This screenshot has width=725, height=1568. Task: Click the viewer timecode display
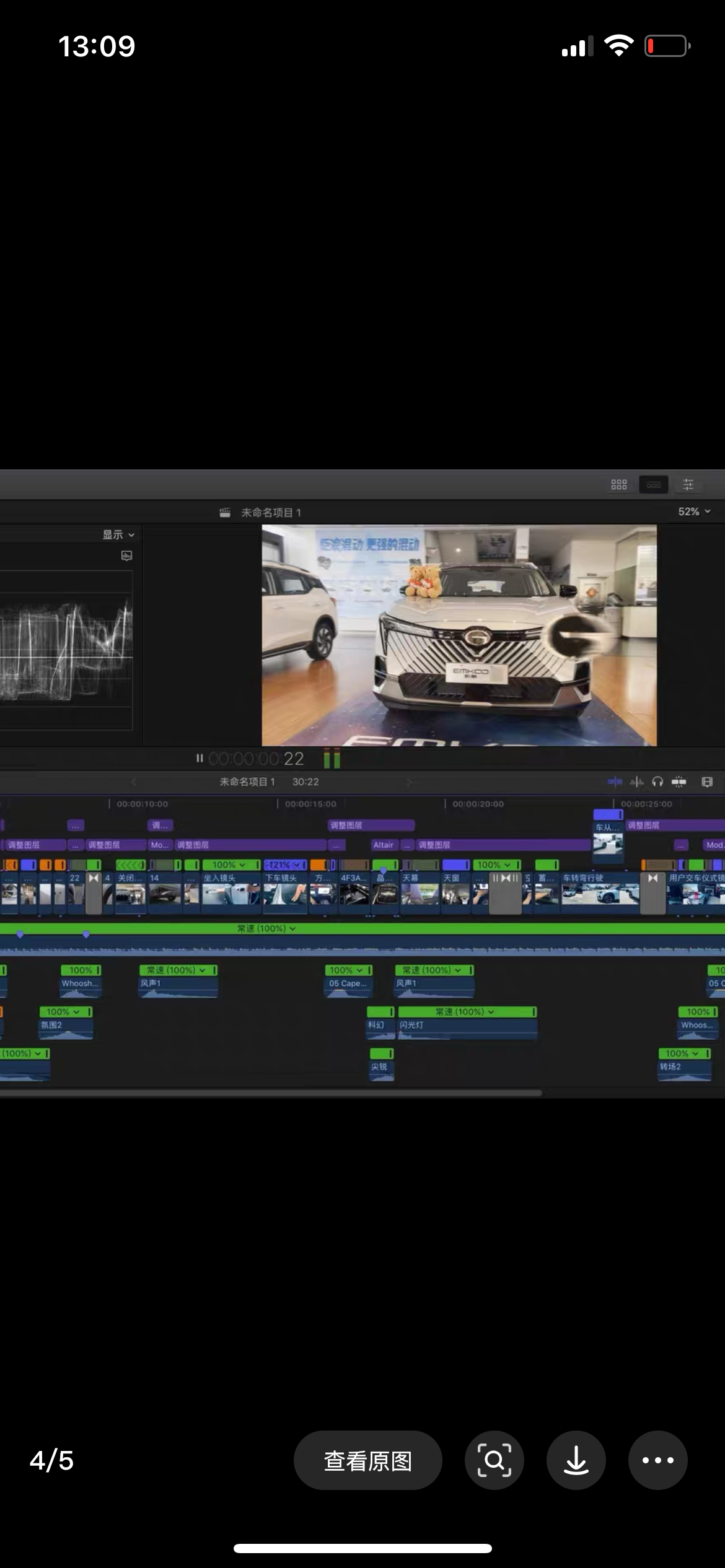(x=256, y=759)
